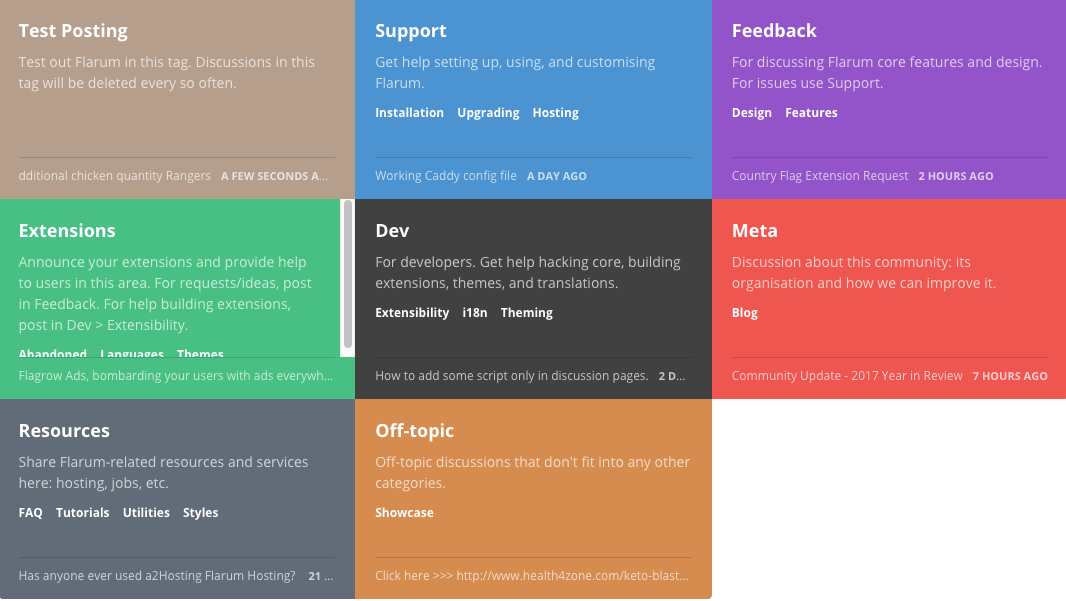The image size is (1066, 601).
Task: Select the Installation sub-tag under Support
Action: click(409, 112)
